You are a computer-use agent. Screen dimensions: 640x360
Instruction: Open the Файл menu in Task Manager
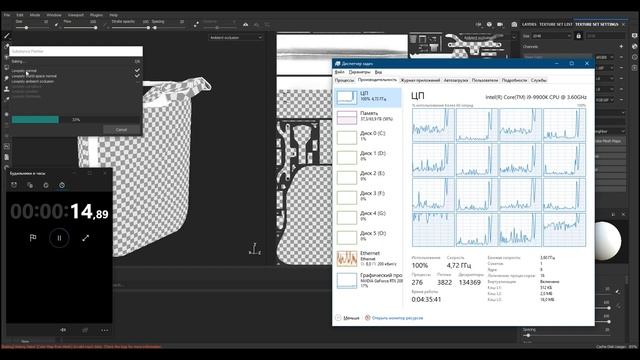[x=340, y=72]
